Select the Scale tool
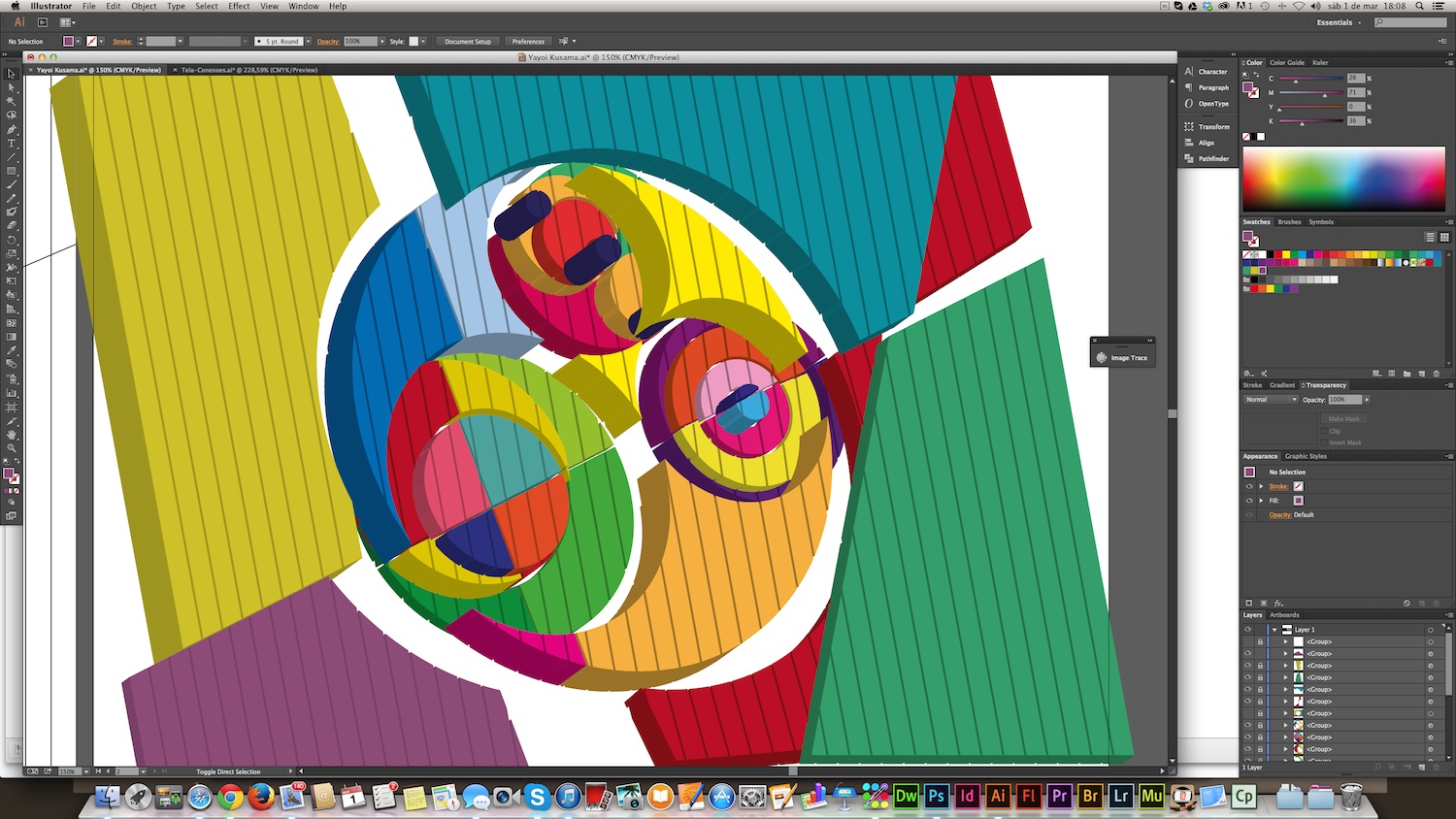The width and height of the screenshot is (1456, 819). click(12, 254)
